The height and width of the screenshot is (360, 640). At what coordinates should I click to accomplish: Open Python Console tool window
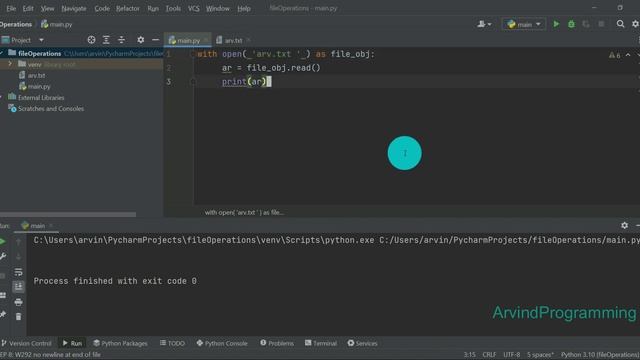[x=222, y=343]
